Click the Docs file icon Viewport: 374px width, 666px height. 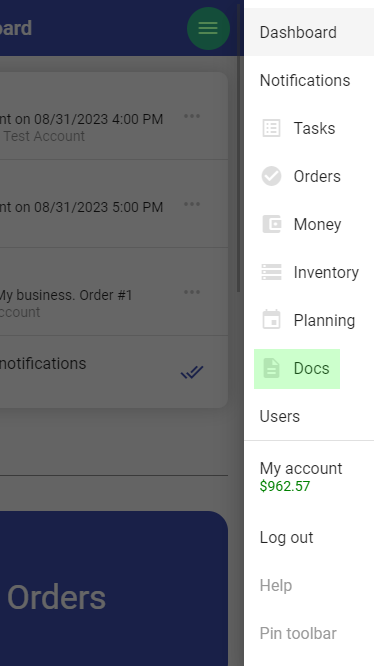[x=271, y=368]
